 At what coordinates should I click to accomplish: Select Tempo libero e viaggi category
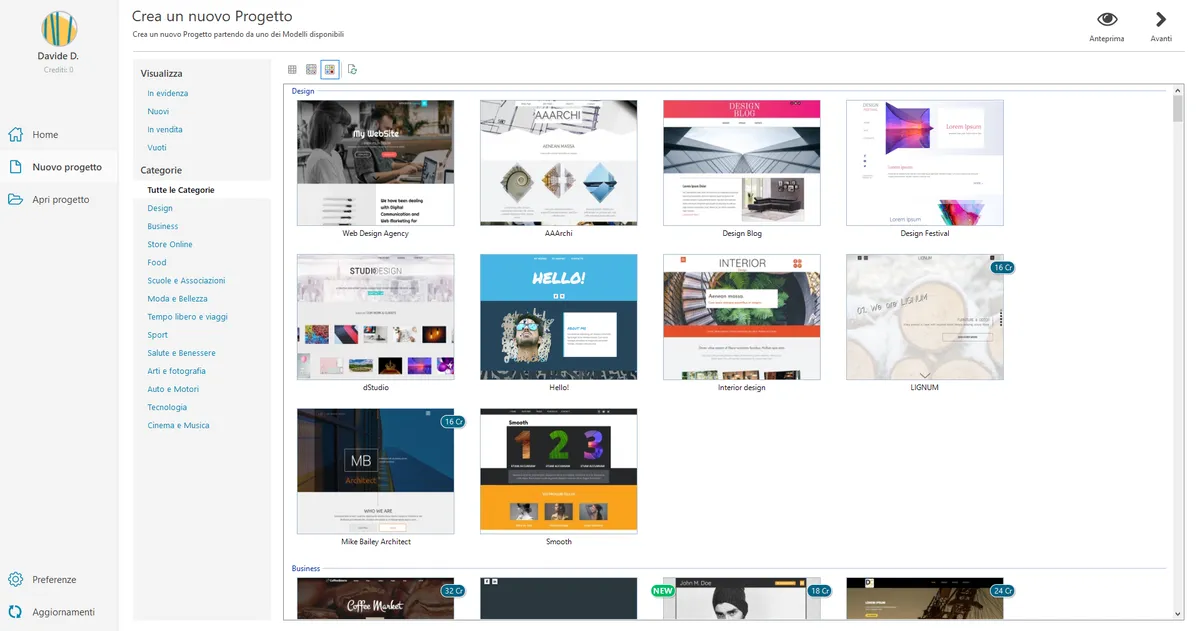tap(188, 316)
